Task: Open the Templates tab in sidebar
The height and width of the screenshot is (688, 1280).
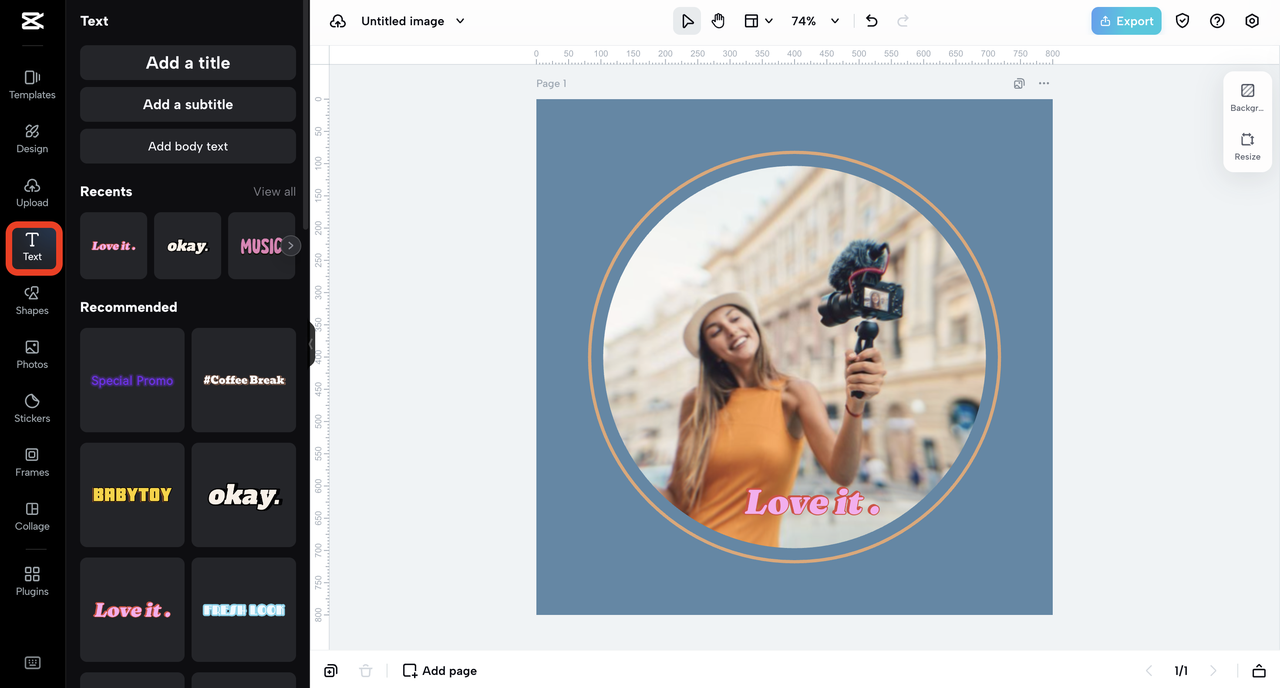Action: (32, 84)
